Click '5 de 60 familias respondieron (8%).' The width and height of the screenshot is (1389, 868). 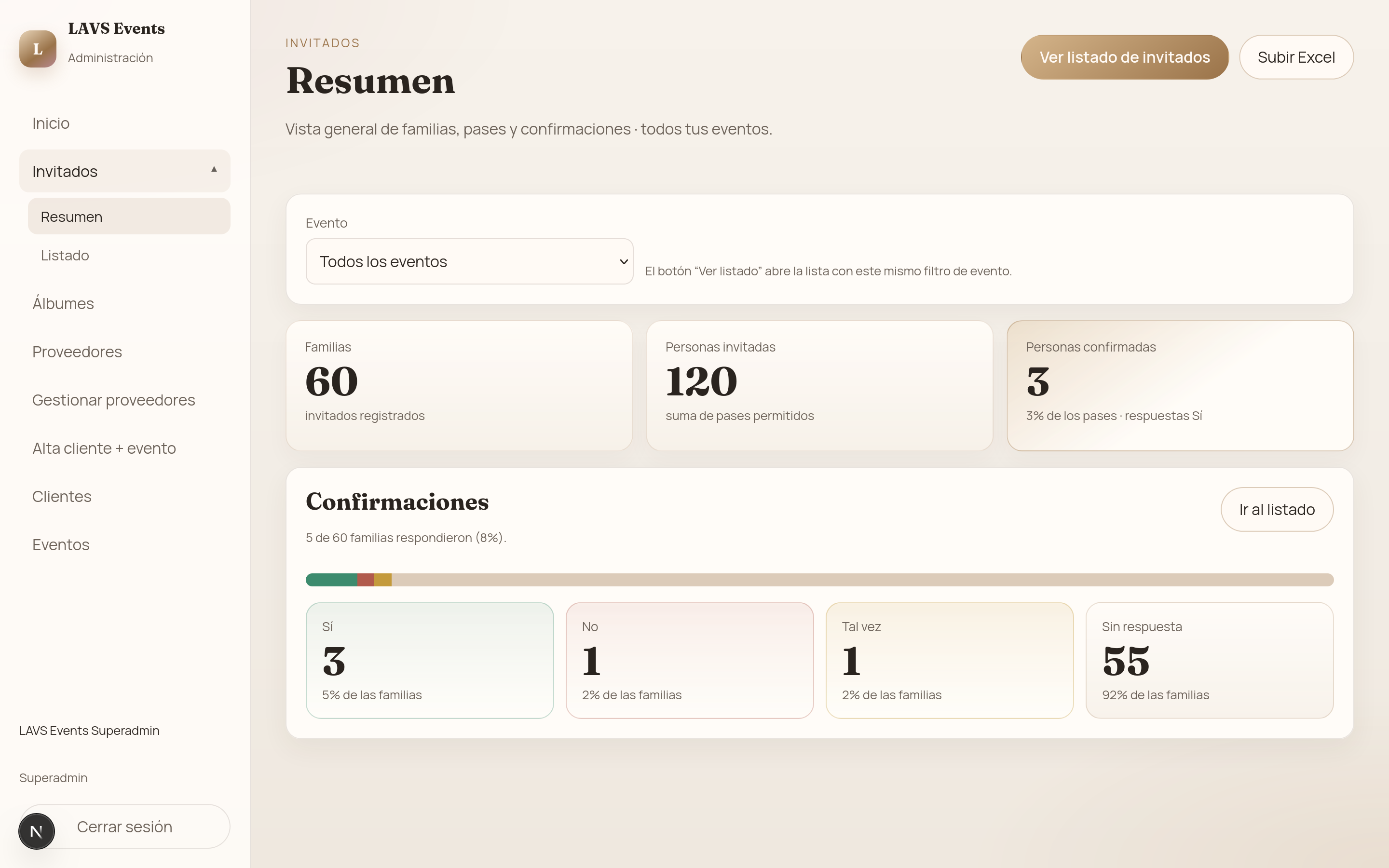(406, 538)
